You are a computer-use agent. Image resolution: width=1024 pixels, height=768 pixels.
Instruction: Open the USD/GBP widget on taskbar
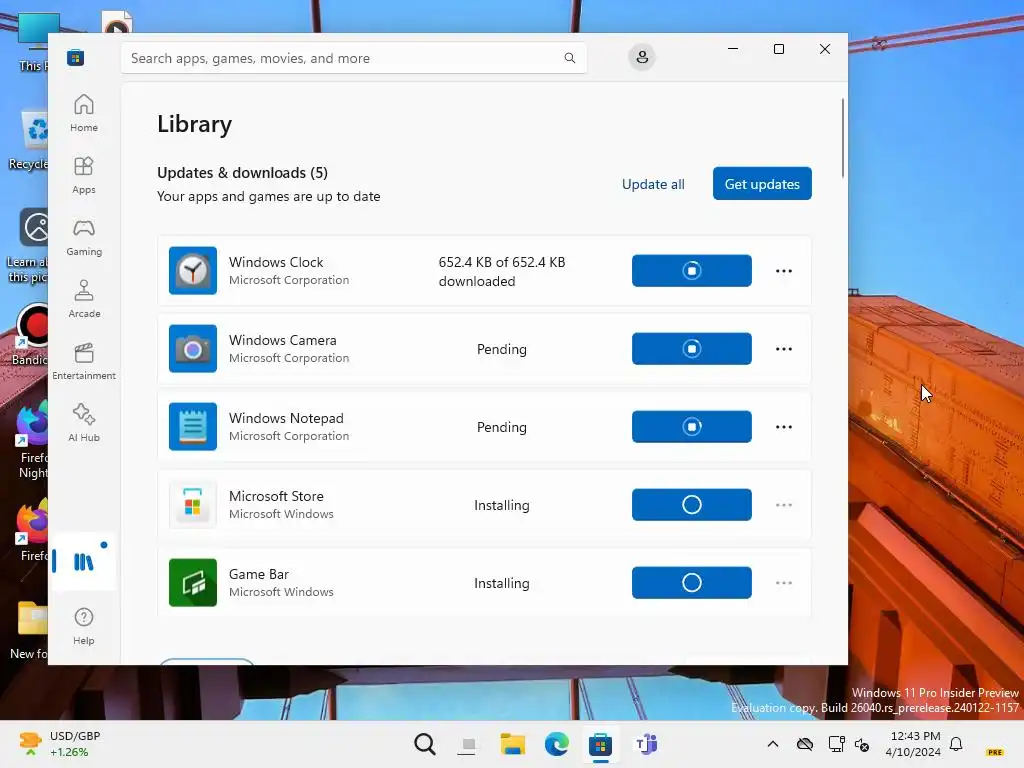point(60,744)
